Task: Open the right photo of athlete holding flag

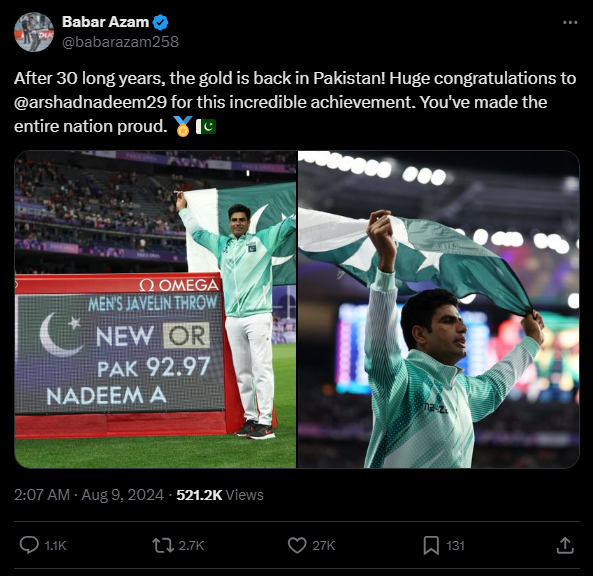Action: (439, 309)
